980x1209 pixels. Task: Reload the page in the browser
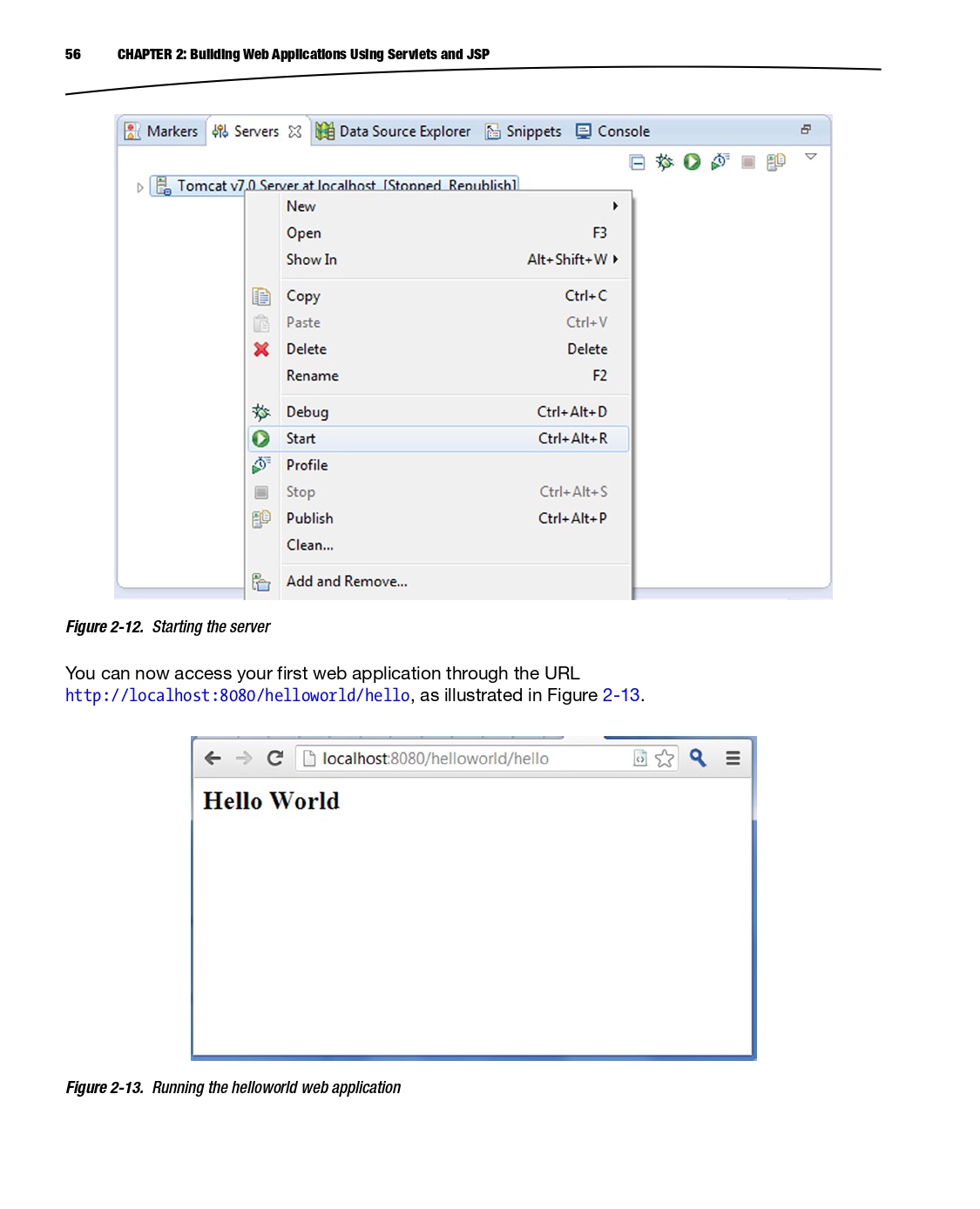(x=275, y=759)
